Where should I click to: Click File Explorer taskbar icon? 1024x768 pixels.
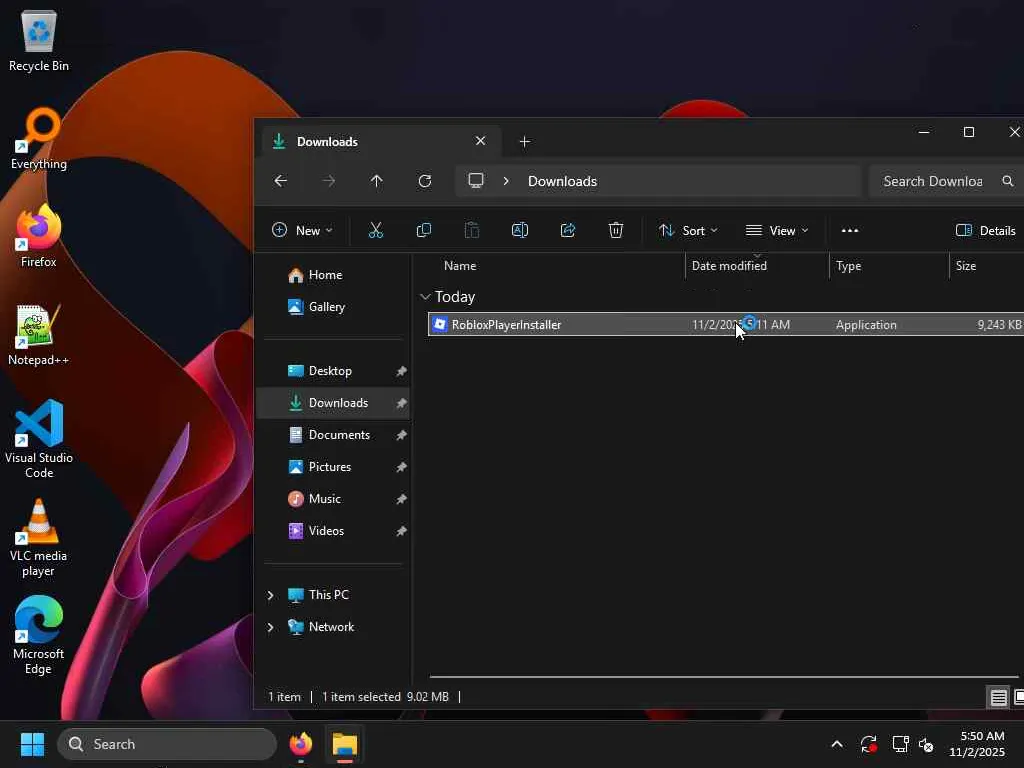tap(345, 744)
